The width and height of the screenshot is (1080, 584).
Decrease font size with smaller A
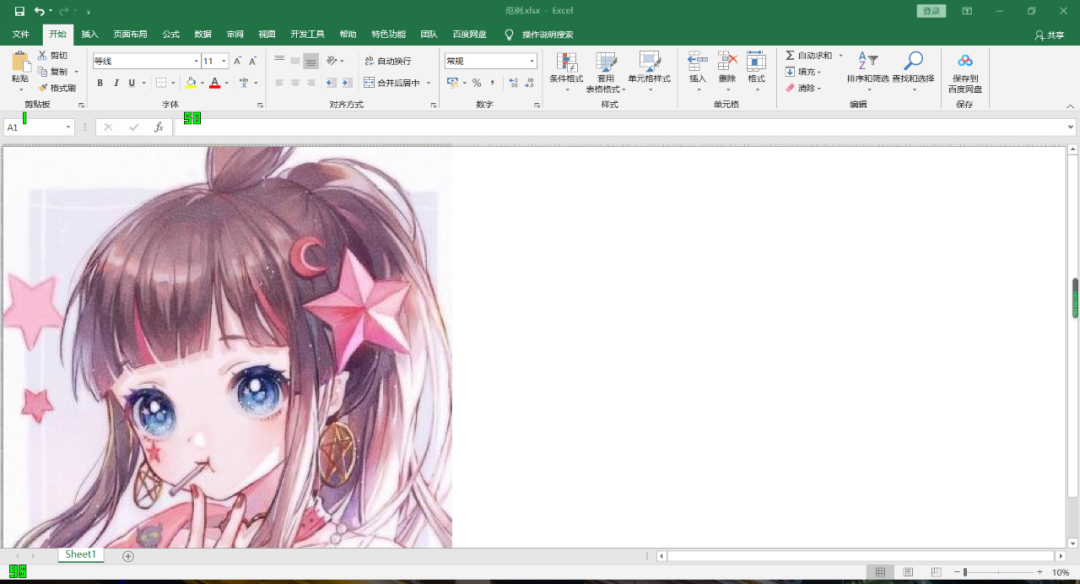[x=253, y=61]
